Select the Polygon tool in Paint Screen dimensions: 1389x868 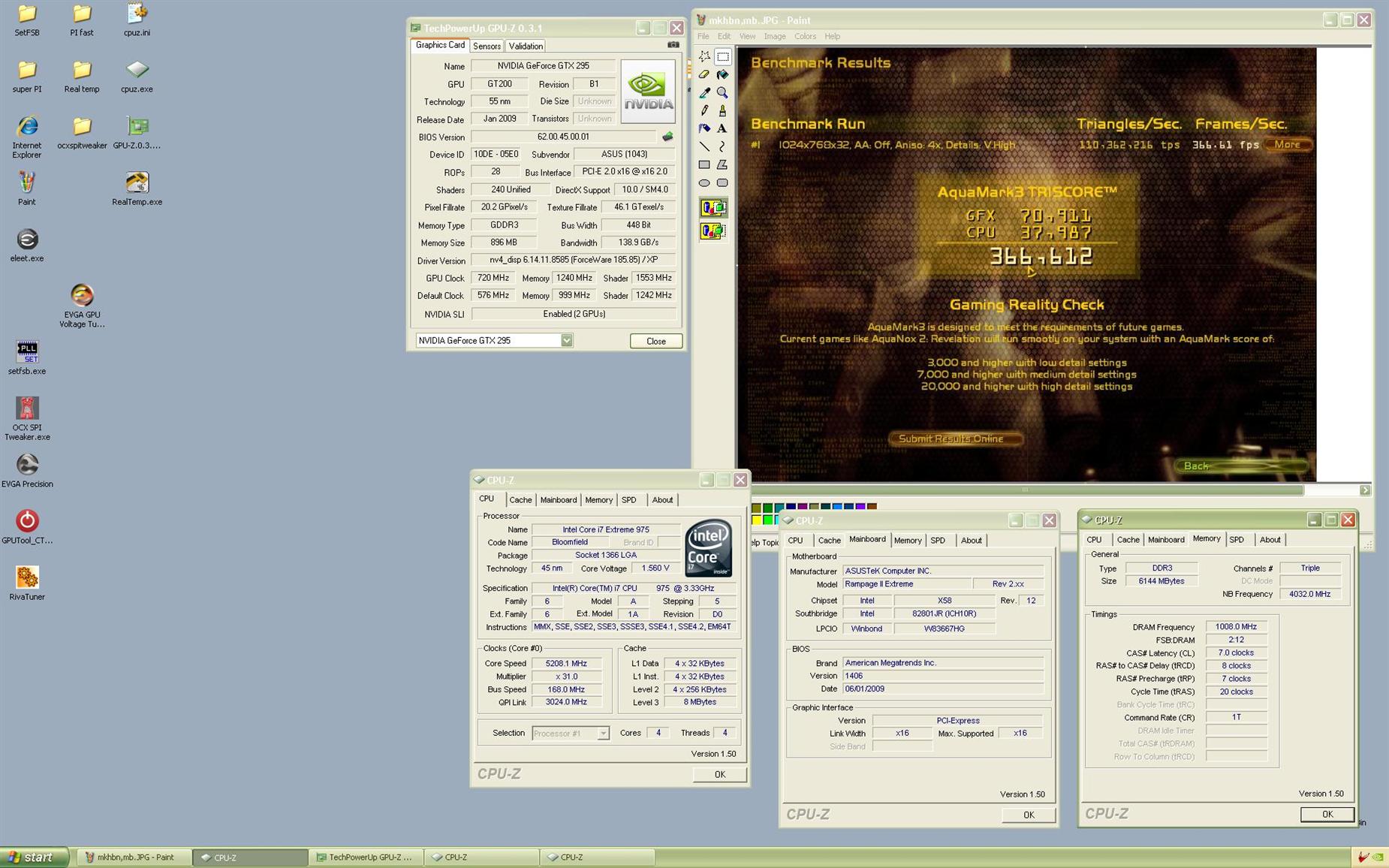722,164
